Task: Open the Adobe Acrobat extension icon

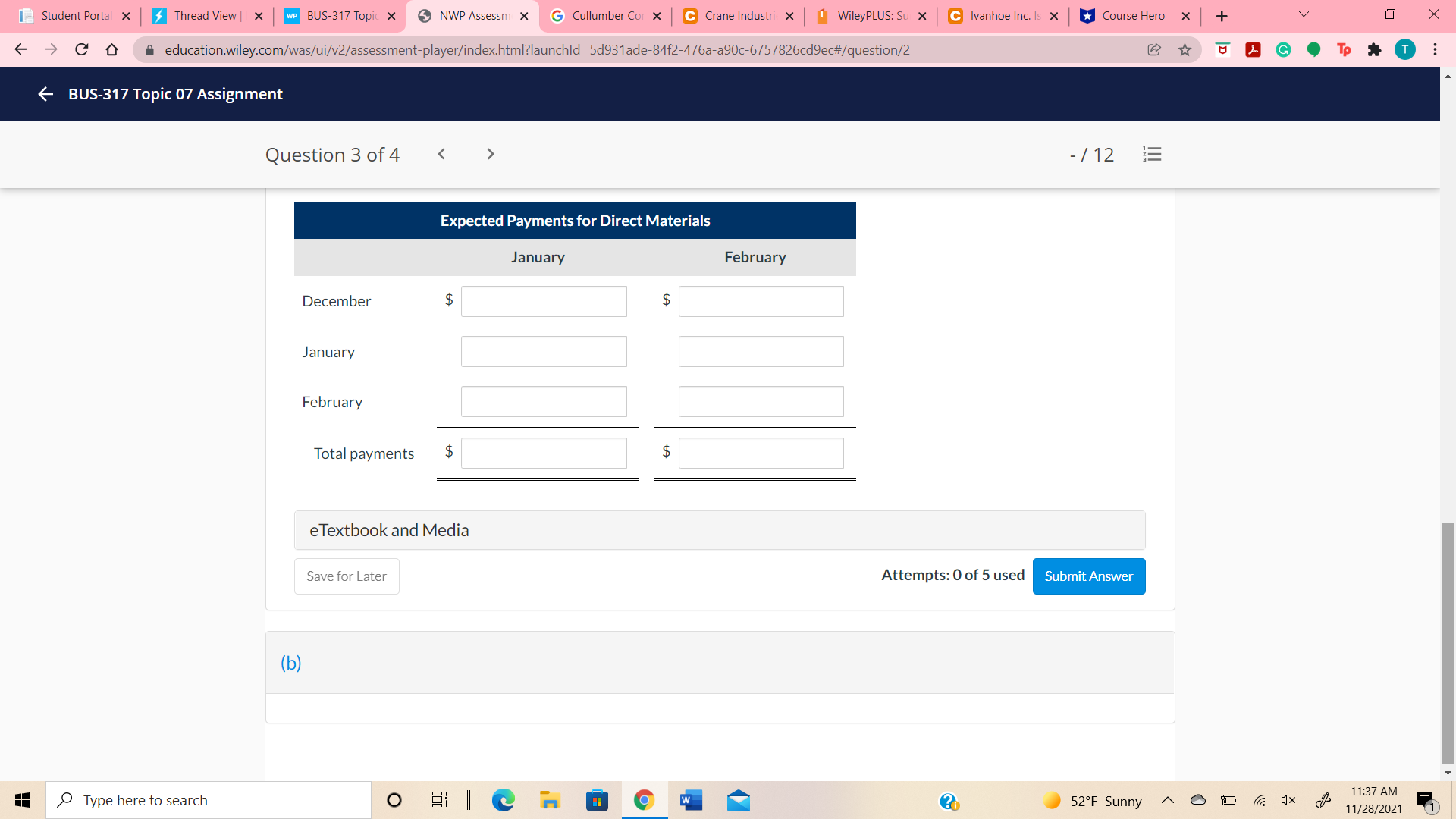Action: click(x=1253, y=50)
